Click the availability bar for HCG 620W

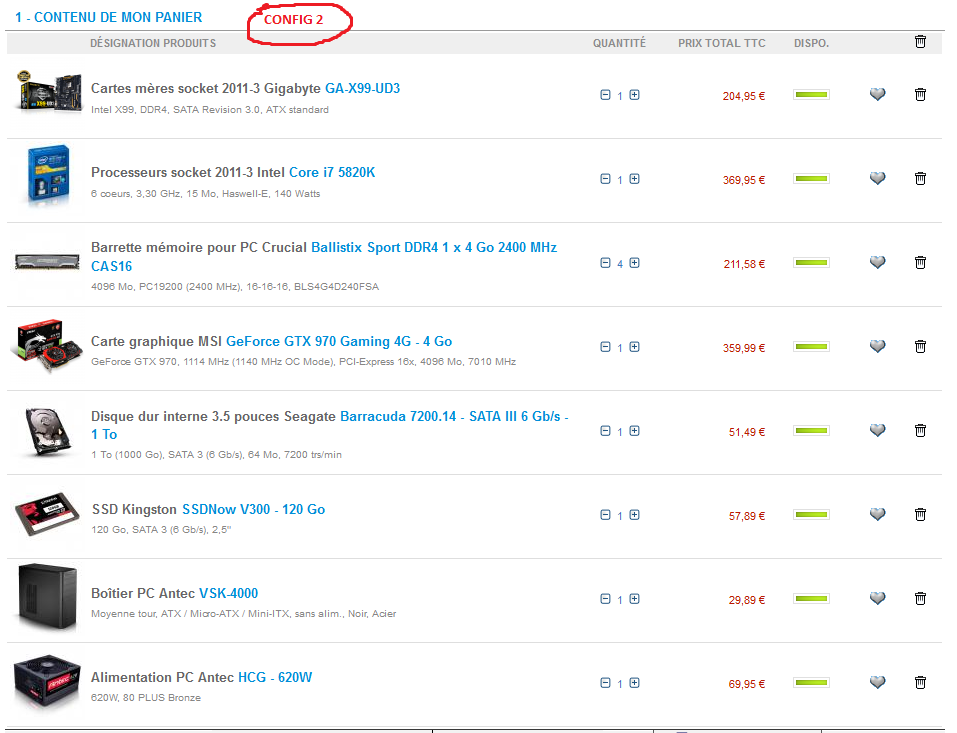point(811,682)
